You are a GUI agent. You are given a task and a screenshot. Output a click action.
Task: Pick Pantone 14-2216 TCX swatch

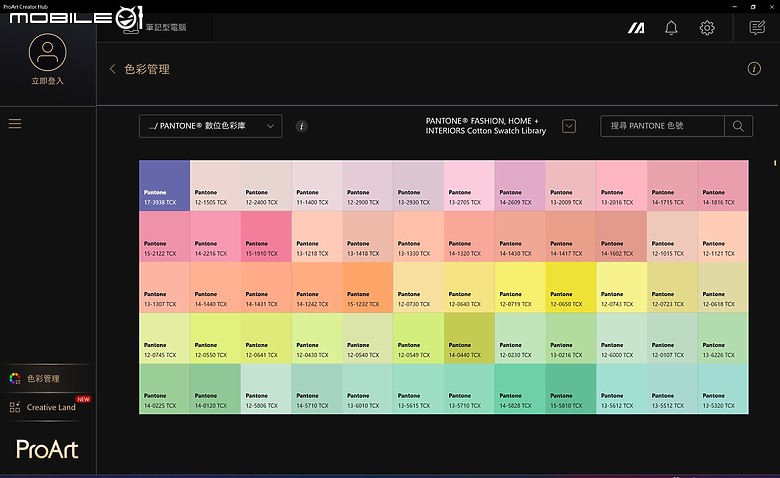(x=215, y=236)
